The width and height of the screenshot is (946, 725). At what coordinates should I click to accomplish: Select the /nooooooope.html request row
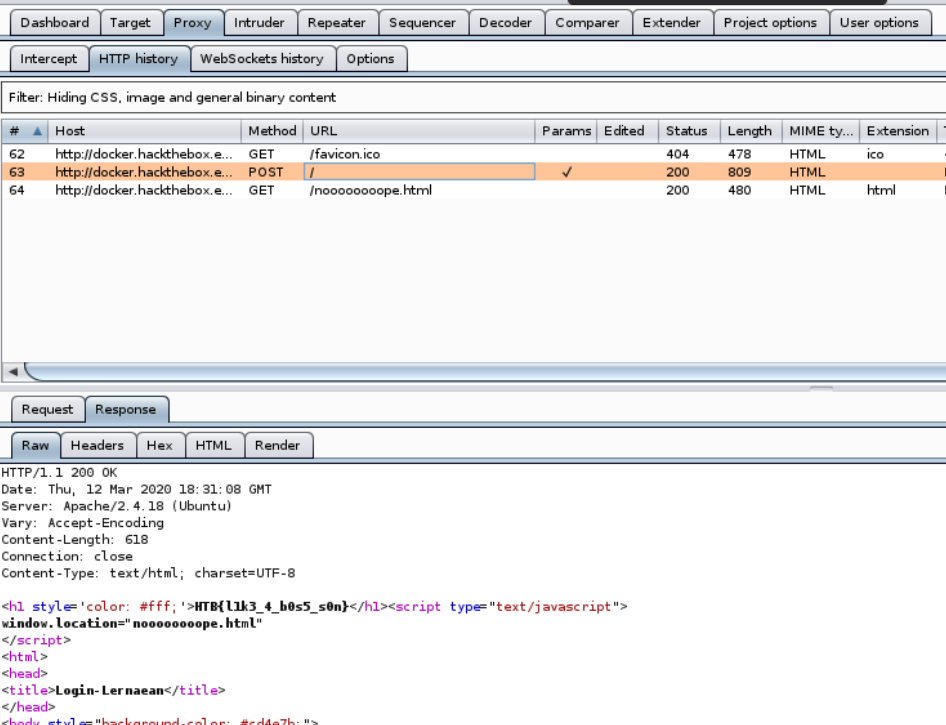pos(370,190)
